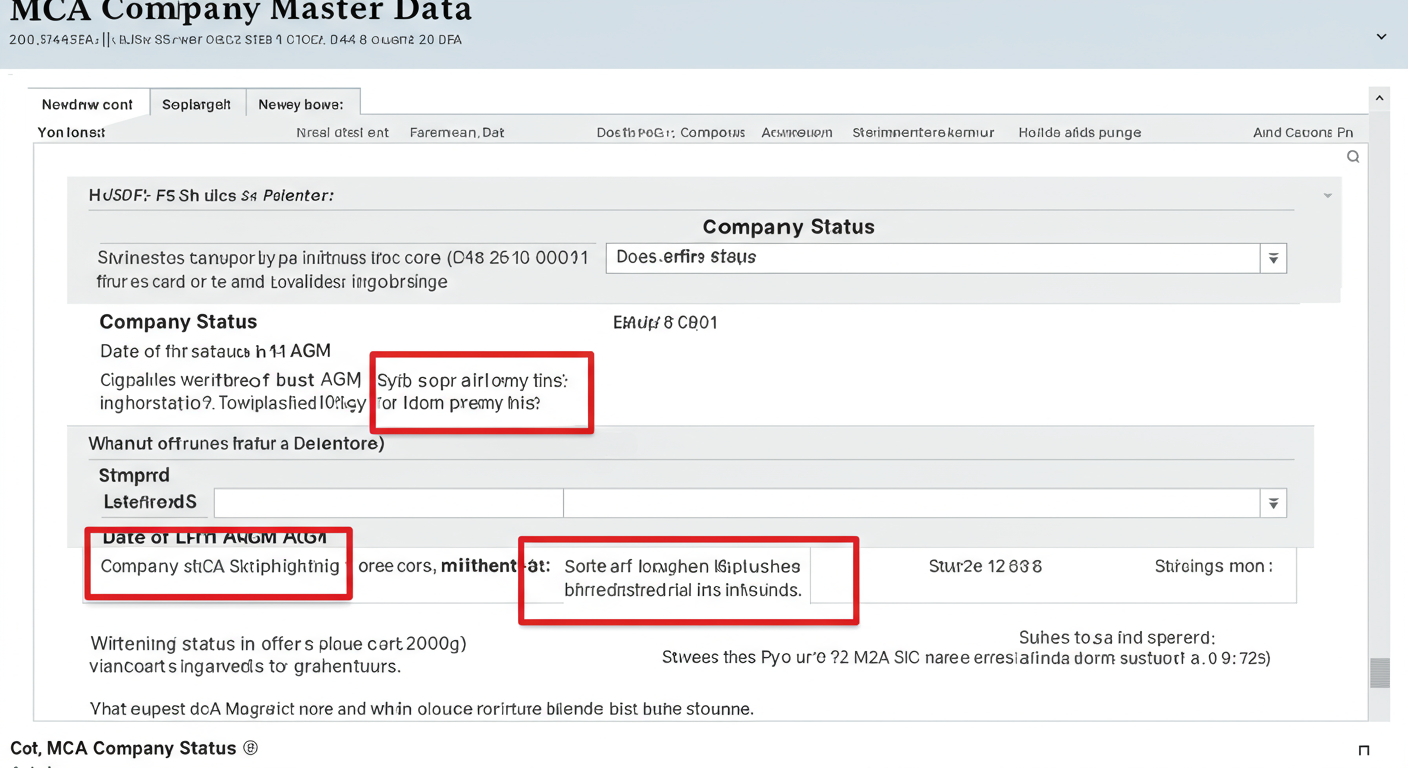This screenshot has width=1408, height=768.
Task: Click the left input field under Lstefrerds
Action: [x=388, y=503]
